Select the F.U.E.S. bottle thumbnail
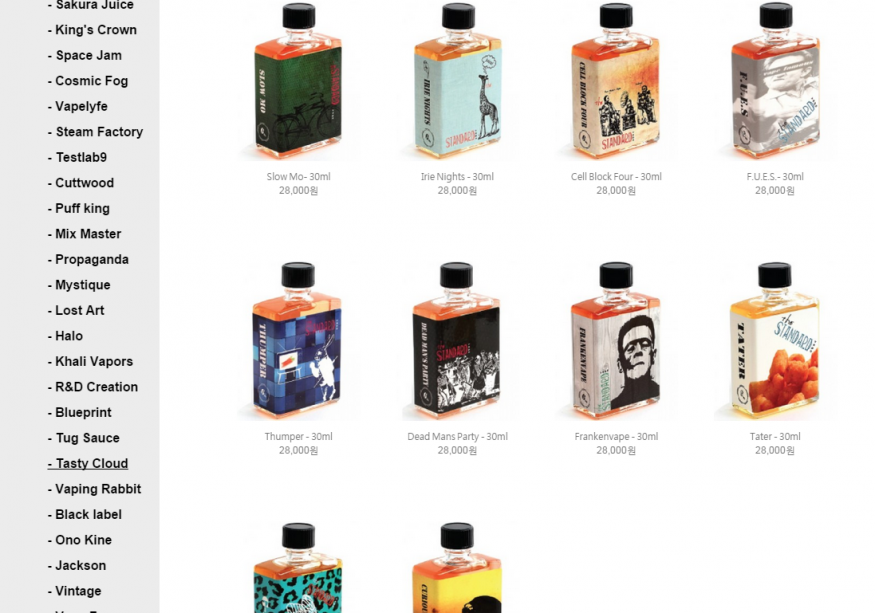 [775, 81]
